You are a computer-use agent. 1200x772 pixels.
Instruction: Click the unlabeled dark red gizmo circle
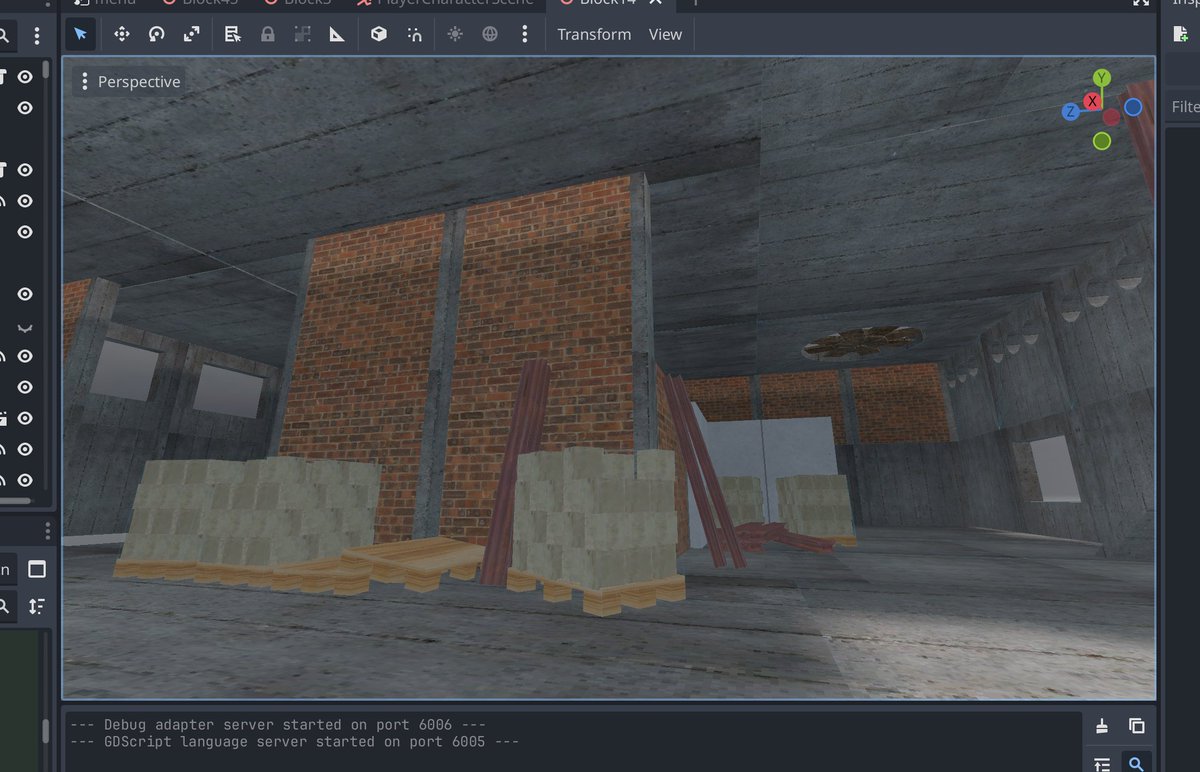tap(1111, 117)
